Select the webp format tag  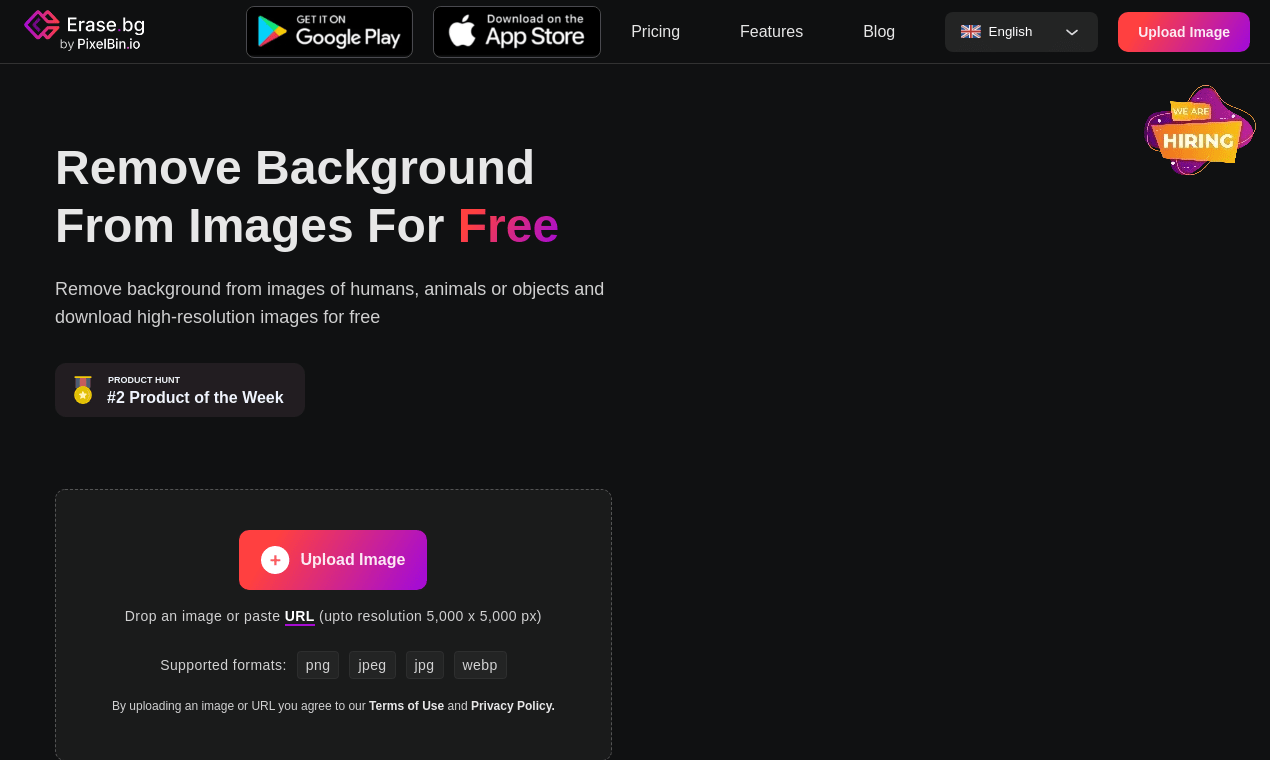(x=480, y=665)
